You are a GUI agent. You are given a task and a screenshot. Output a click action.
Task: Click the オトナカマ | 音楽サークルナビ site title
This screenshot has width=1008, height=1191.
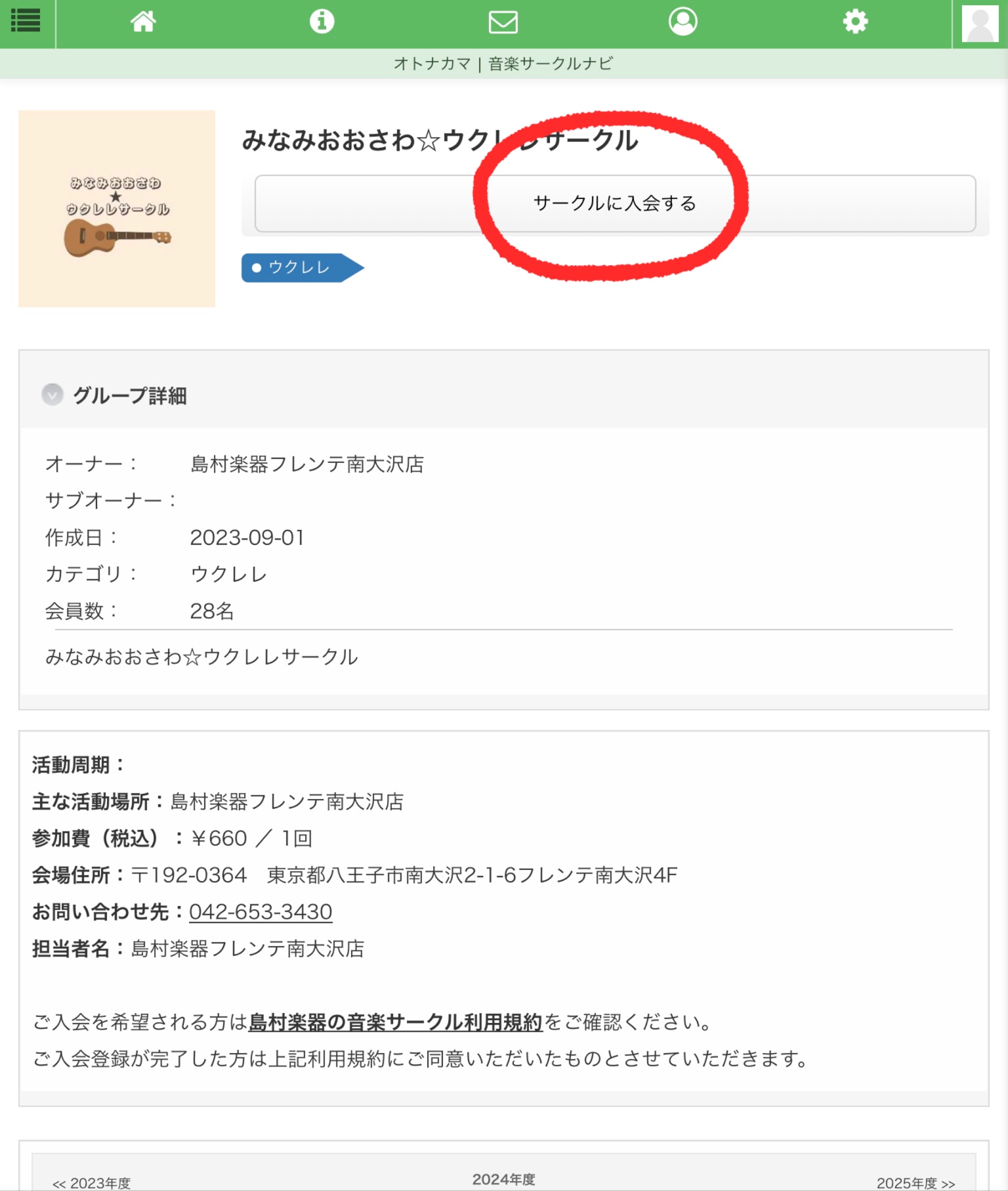pyautogui.click(x=503, y=64)
